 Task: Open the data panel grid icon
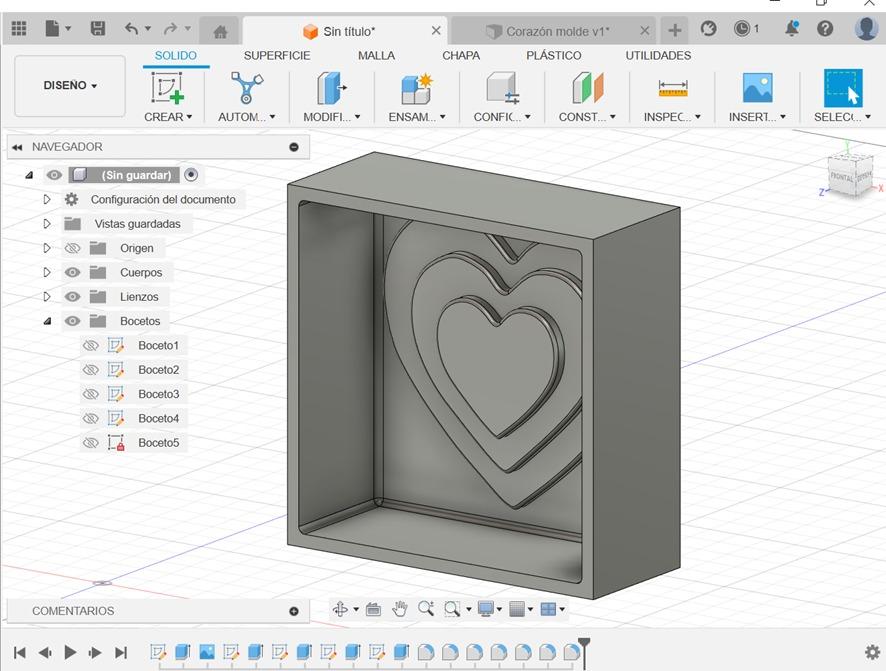[19, 29]
